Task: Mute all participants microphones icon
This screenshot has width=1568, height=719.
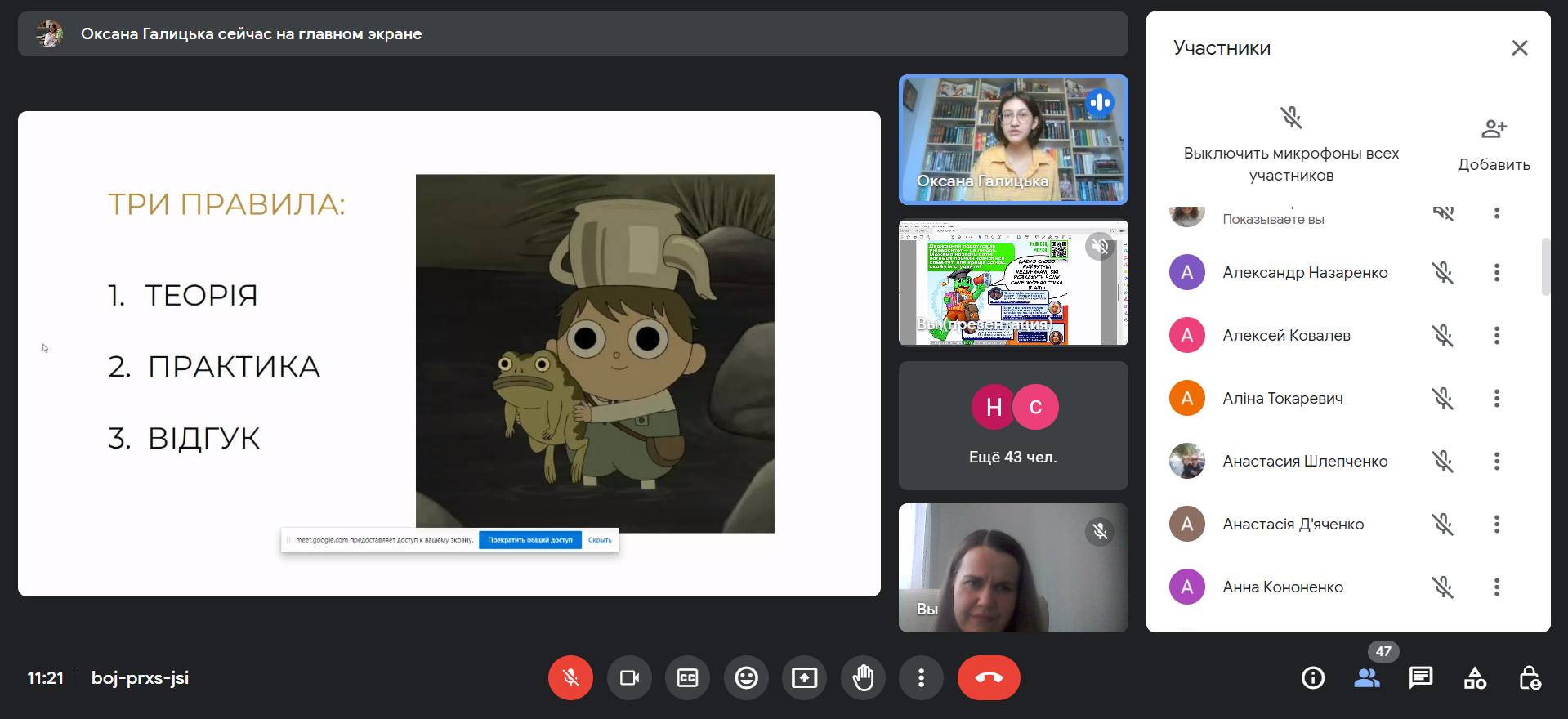Action: (1291, 118)
